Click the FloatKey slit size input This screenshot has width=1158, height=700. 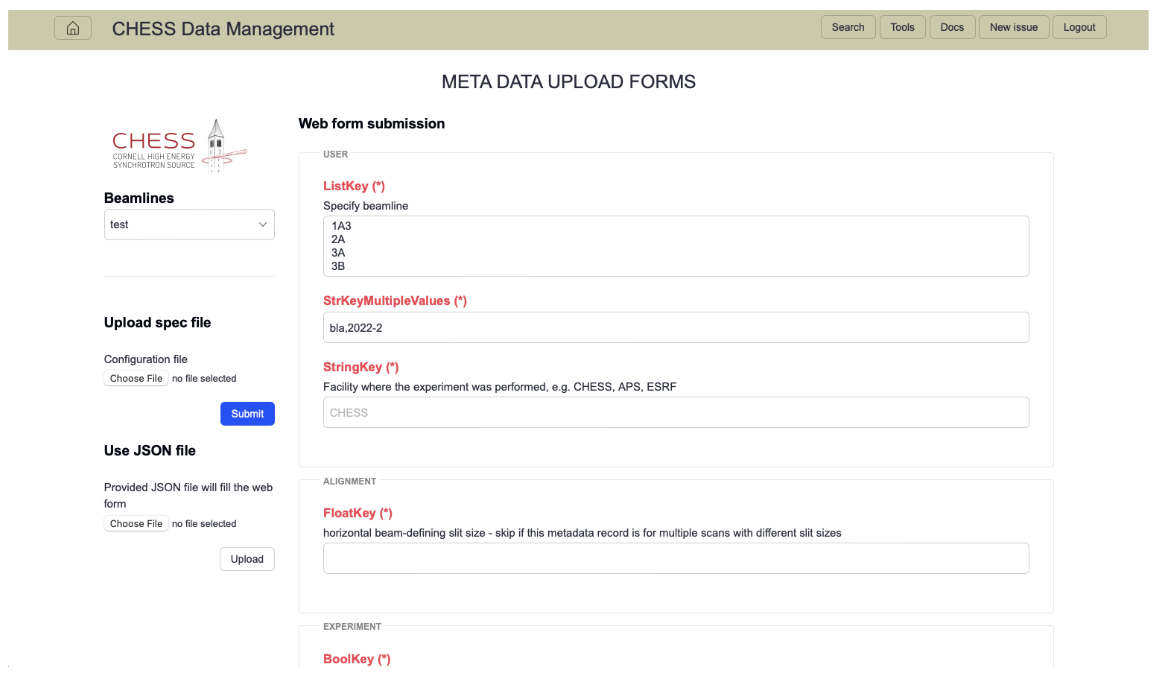pos(675,558)
